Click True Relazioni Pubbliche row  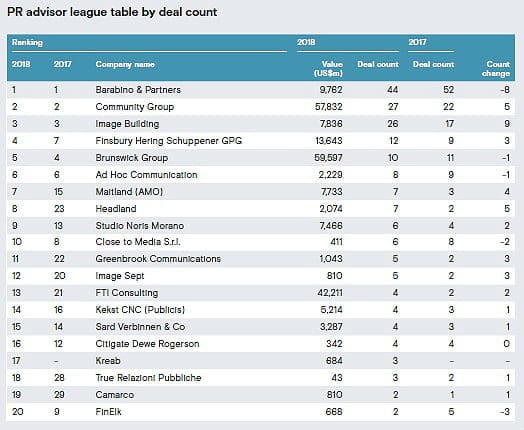pos(261,378)
